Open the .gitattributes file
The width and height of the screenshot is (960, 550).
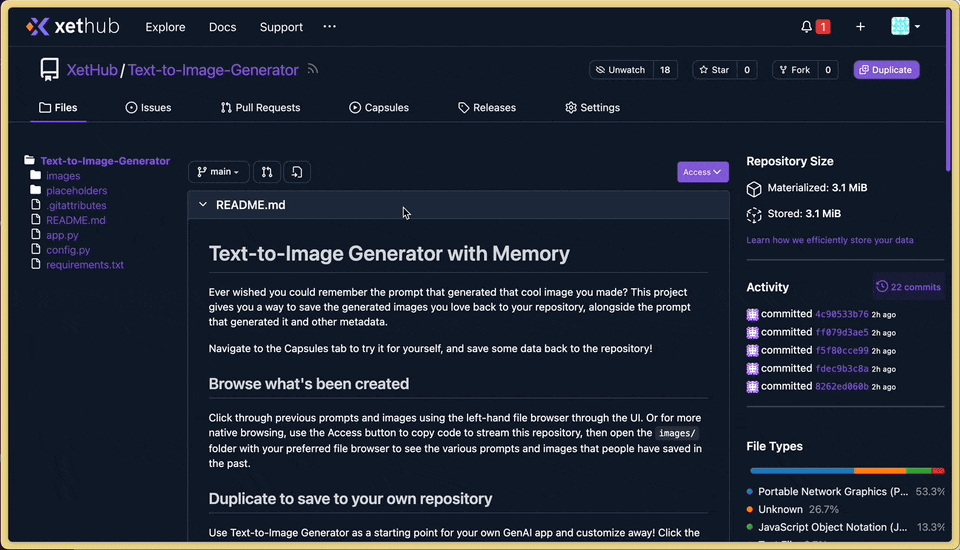pyautogui.click(x=76, y=205)
